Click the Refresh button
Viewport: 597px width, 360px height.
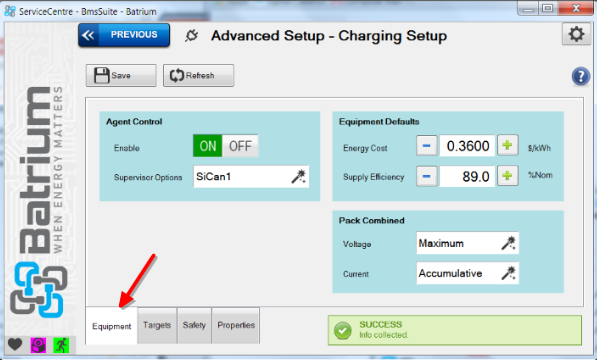pyautogui.click(x=198, y=75)
